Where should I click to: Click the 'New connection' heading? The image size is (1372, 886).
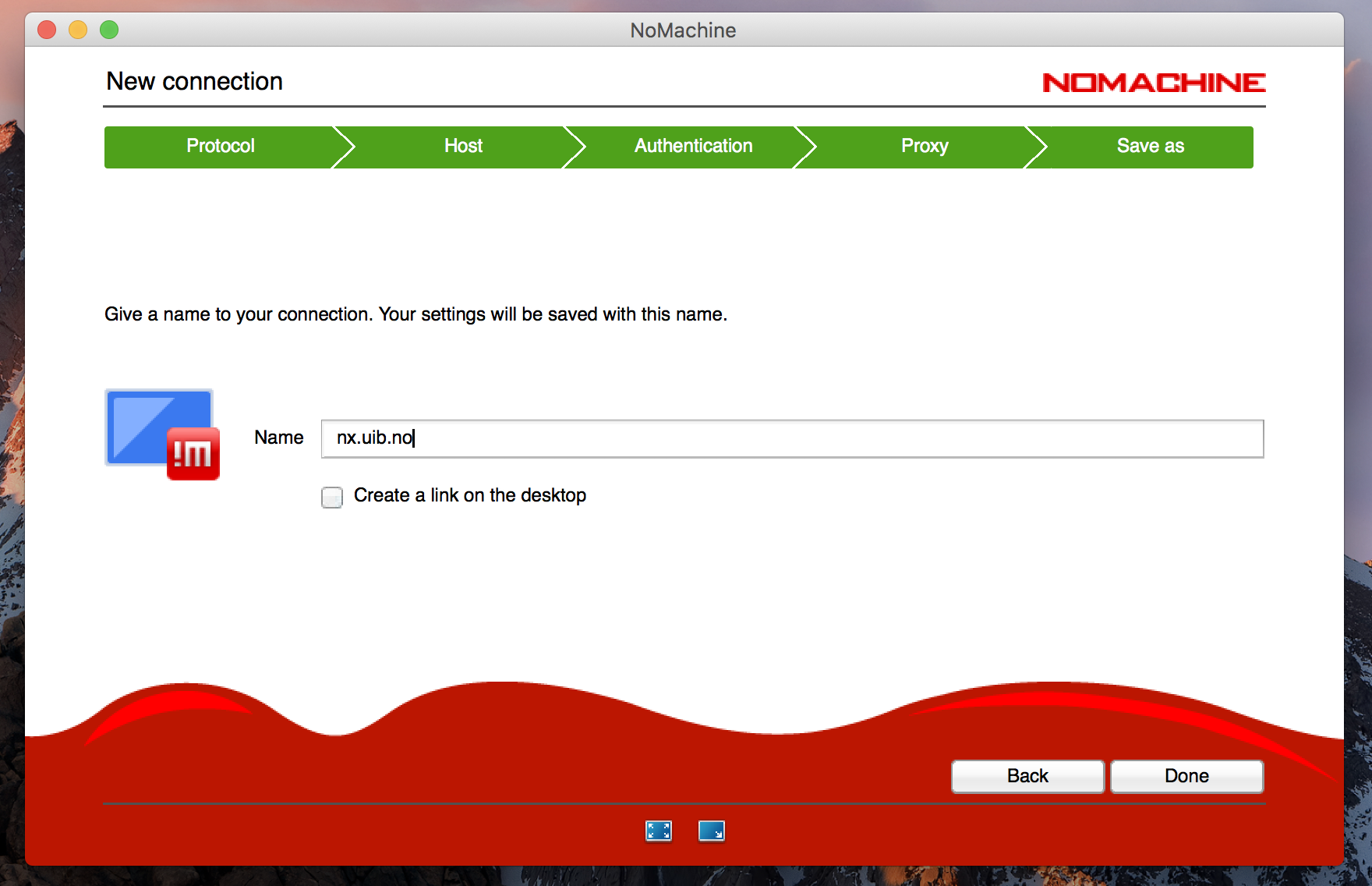tap(194, 81)
